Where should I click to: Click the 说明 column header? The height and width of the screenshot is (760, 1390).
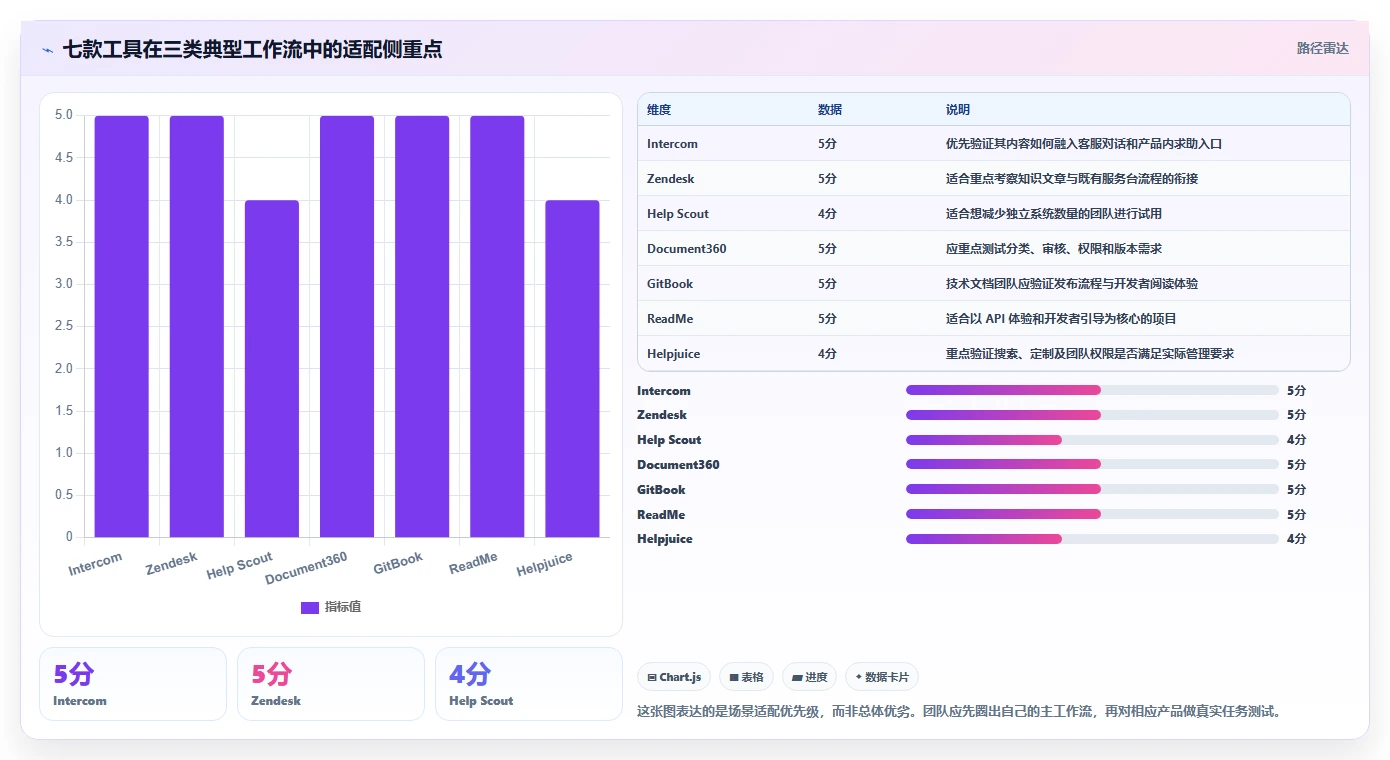click(958, 110)
